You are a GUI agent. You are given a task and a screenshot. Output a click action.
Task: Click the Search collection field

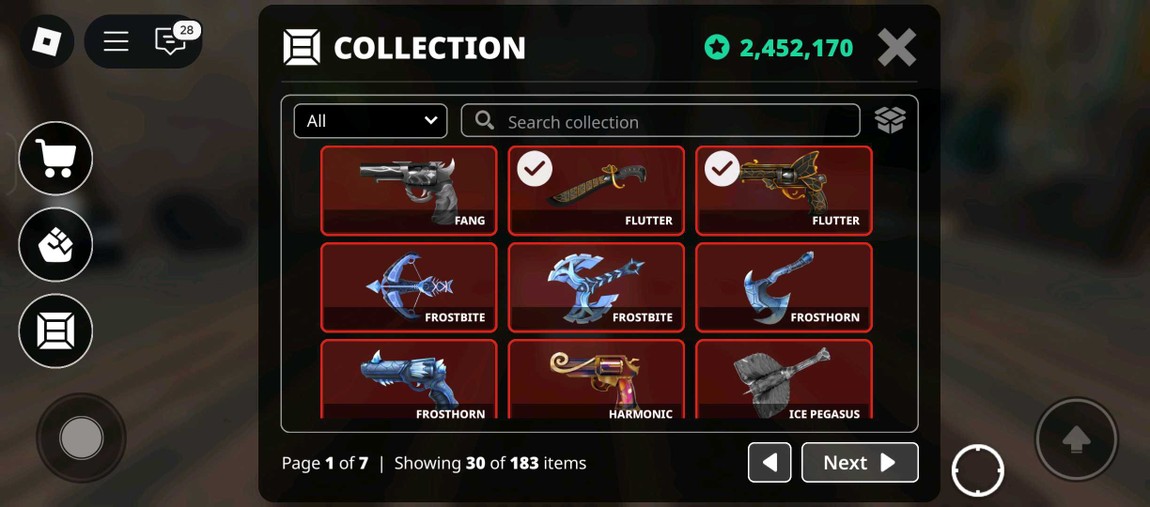click(660, 120)
